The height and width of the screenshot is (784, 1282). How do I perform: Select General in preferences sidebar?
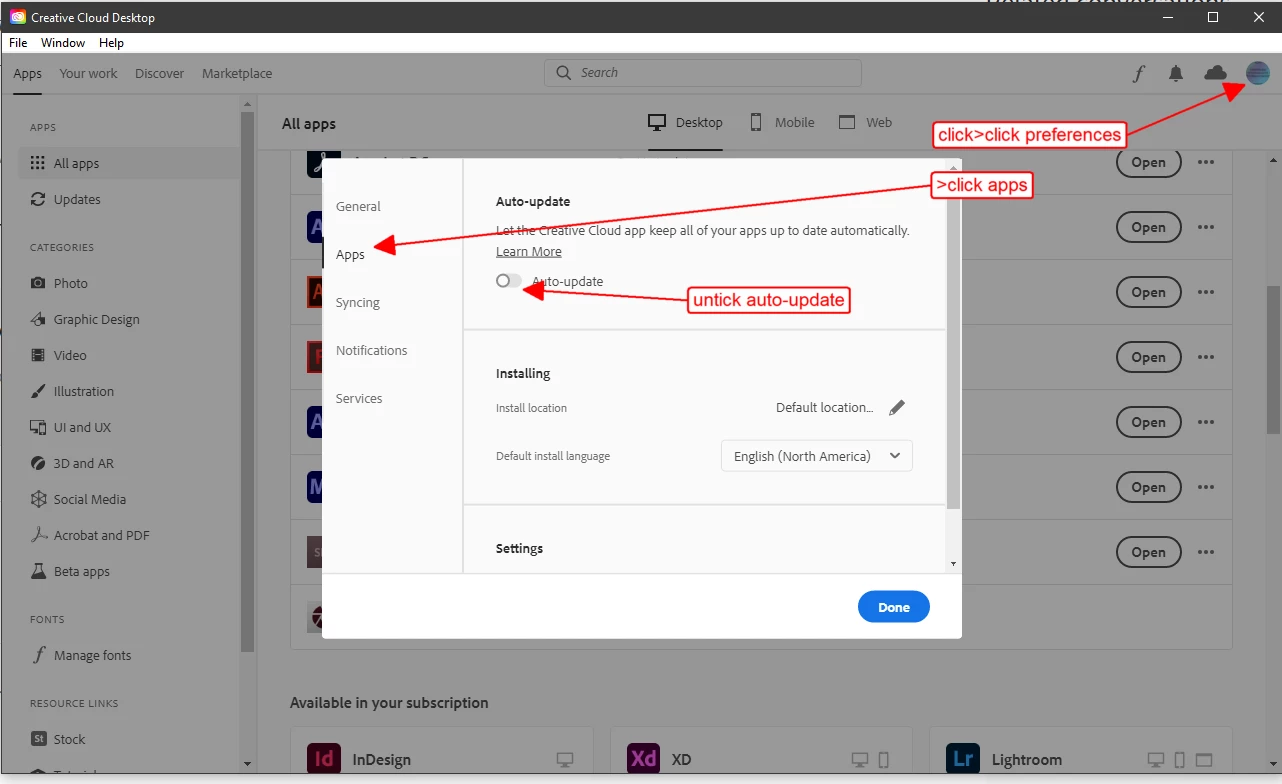358,207
